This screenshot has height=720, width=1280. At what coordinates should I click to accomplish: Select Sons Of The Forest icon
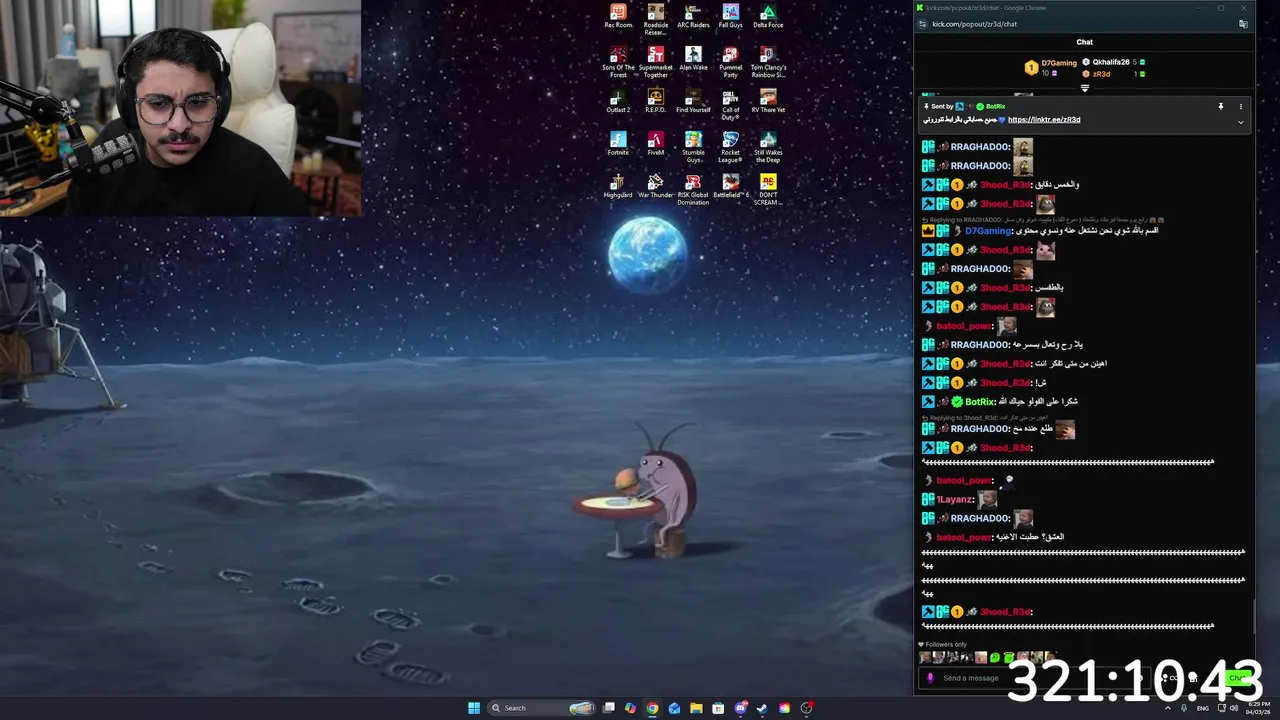[618, 62]
